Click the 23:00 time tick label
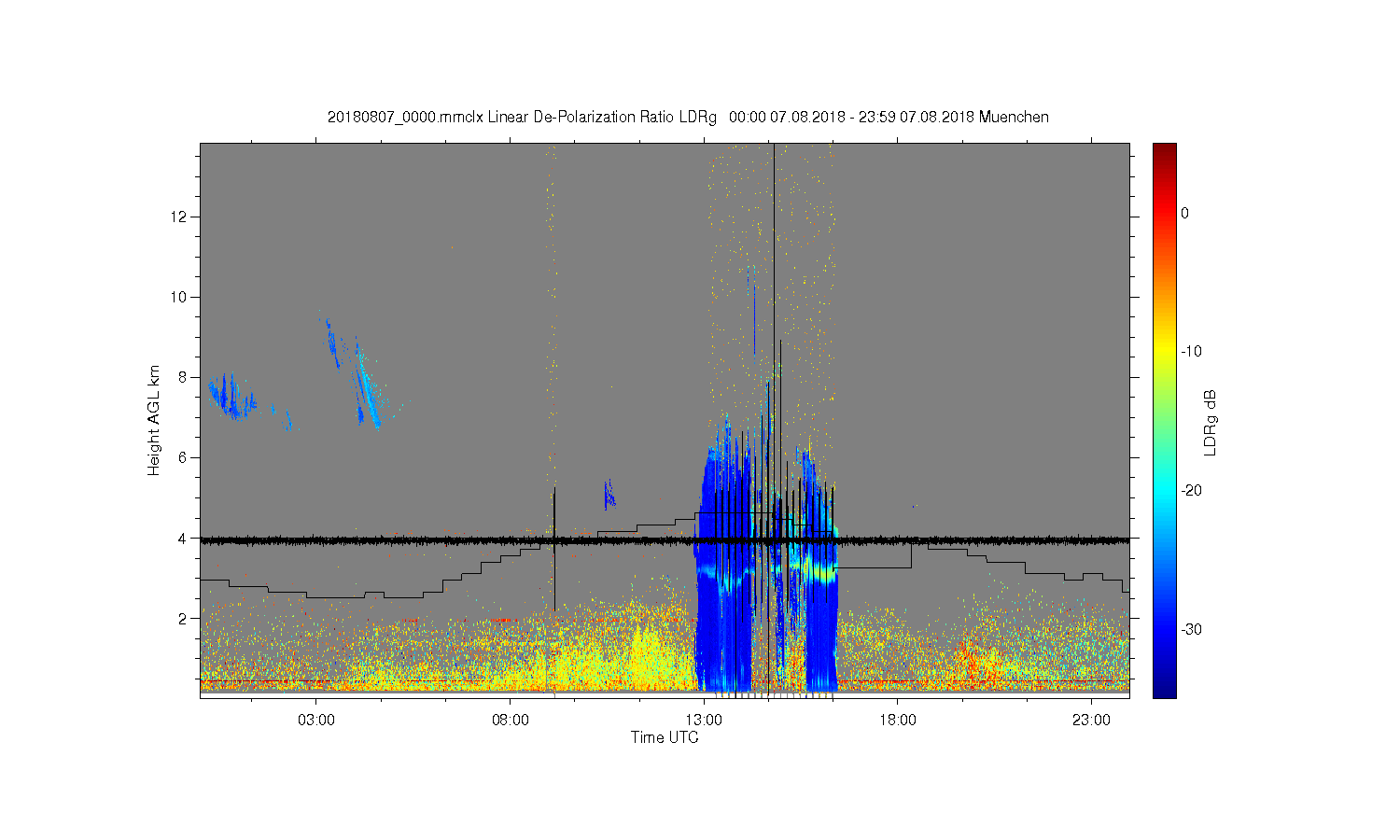 coord(1091,721)
